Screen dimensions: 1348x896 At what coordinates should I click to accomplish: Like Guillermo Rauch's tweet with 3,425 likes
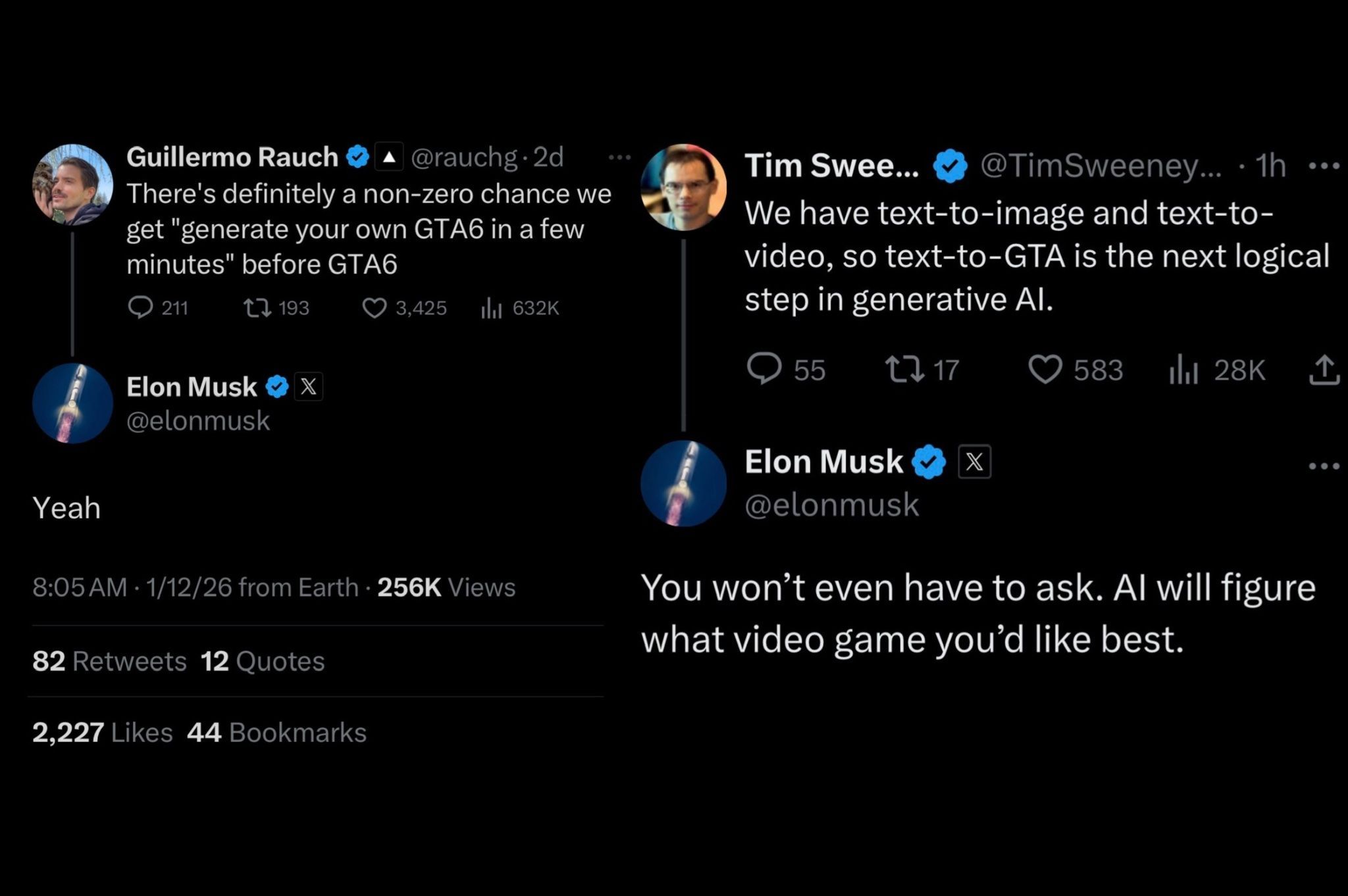coord(375,307)
